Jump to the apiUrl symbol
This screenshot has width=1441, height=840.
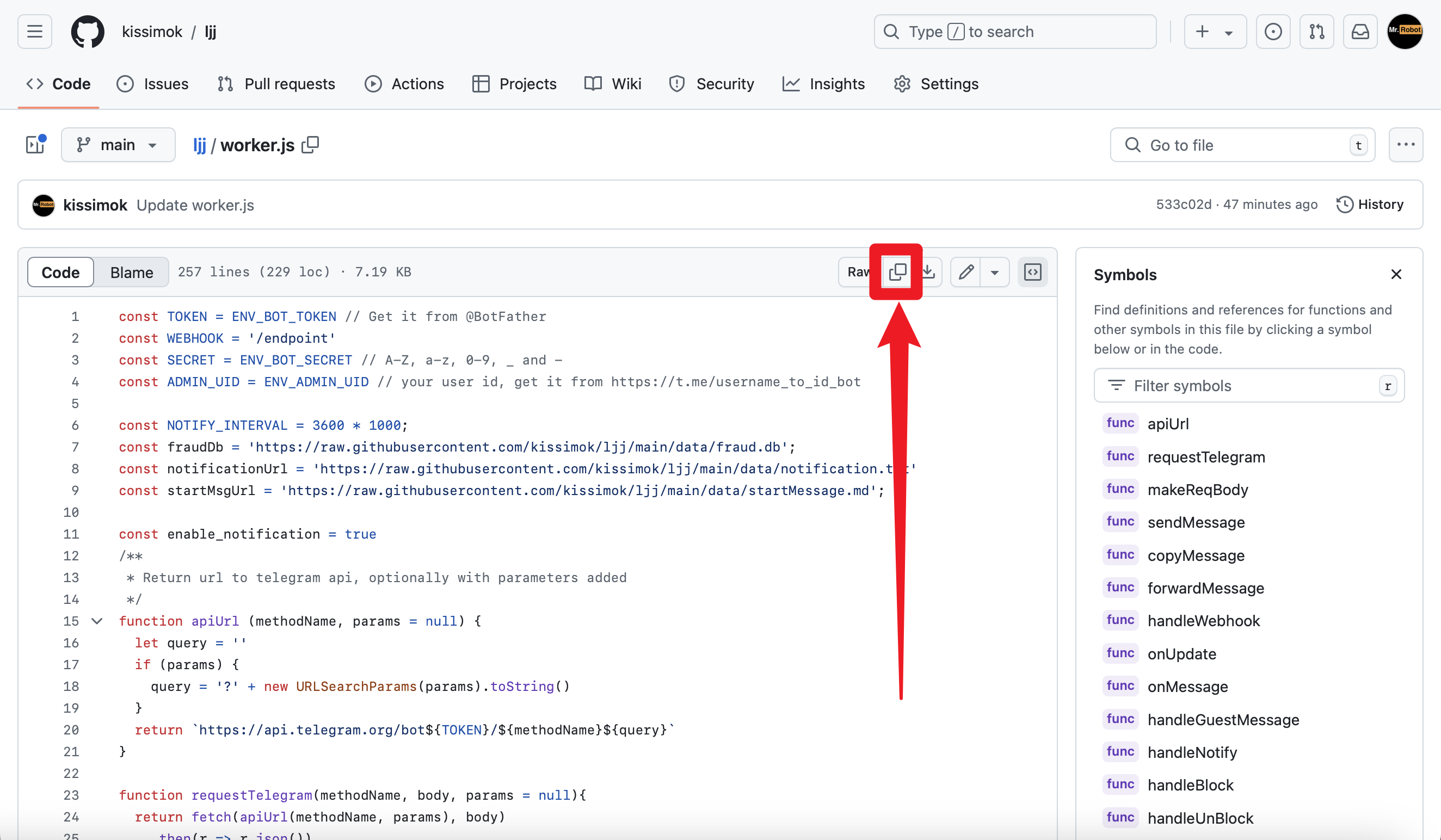click(1168, 424)
